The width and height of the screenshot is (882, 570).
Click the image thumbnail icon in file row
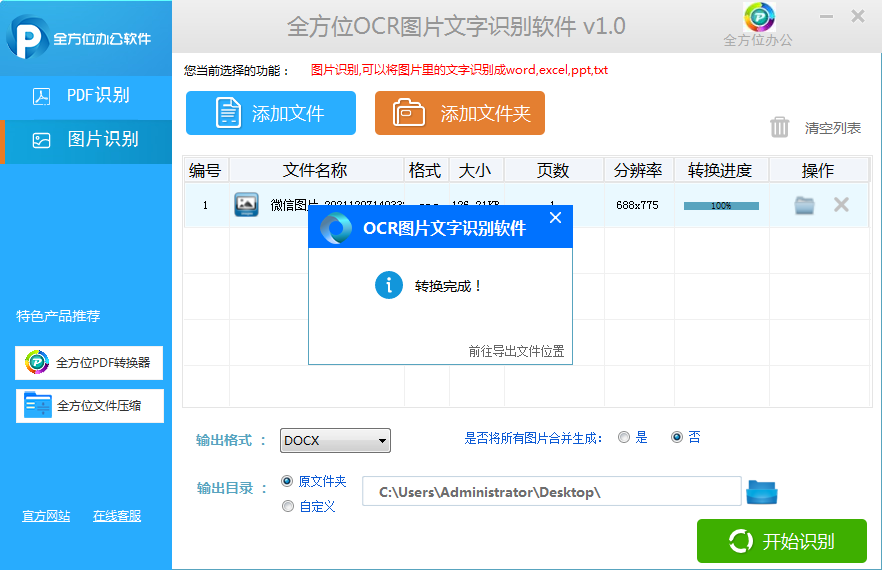pos(246,205)
